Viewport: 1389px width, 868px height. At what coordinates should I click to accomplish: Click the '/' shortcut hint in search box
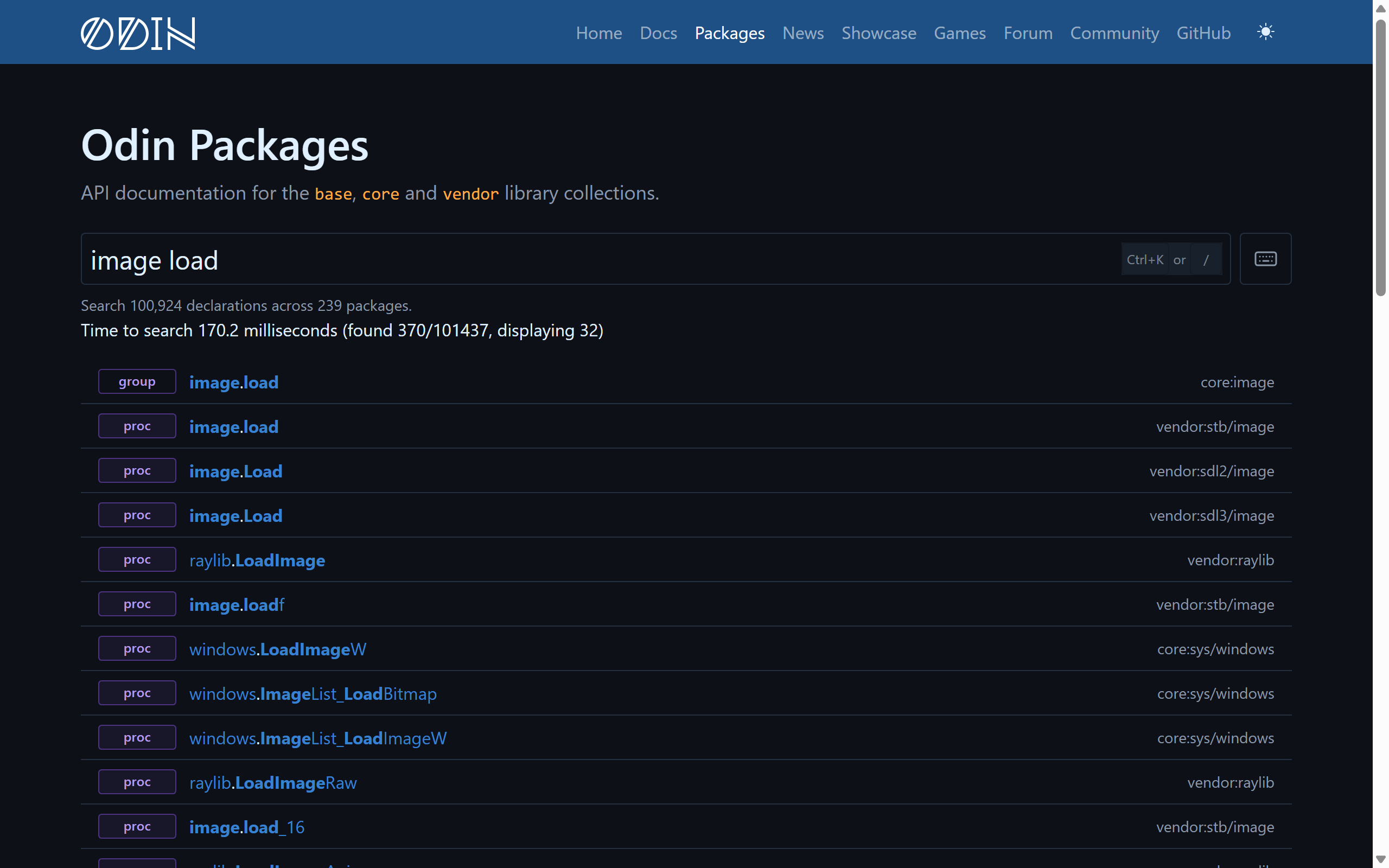tap(1206, 259)
